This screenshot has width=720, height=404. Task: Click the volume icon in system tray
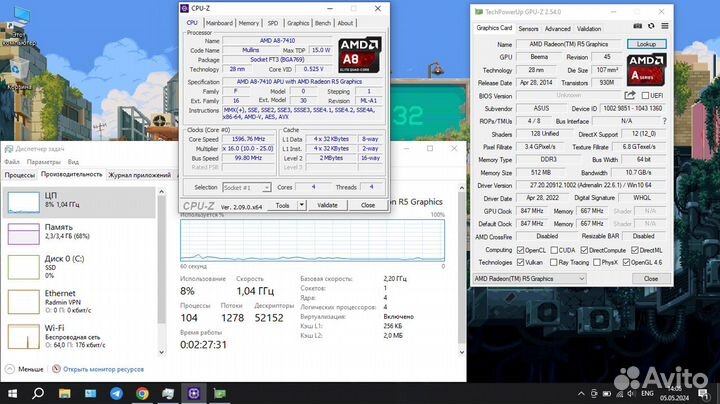point(631,393)
